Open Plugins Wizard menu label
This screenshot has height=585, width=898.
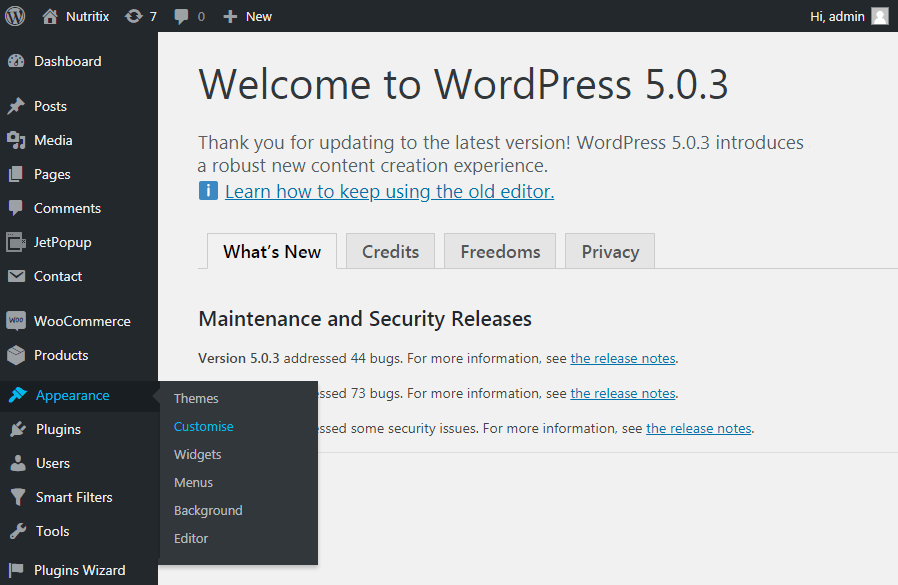click(80, 571)
